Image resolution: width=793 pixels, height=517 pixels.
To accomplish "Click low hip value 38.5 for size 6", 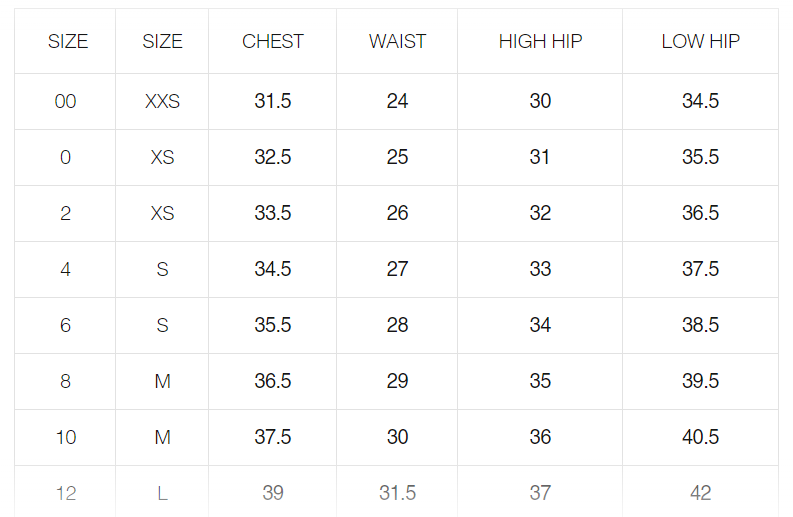I will tap(700, 325).
